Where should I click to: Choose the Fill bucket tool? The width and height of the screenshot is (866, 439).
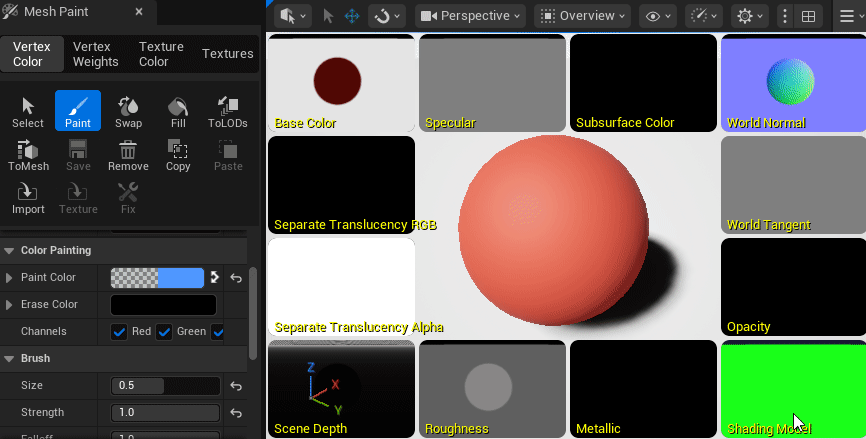[178, 111]
